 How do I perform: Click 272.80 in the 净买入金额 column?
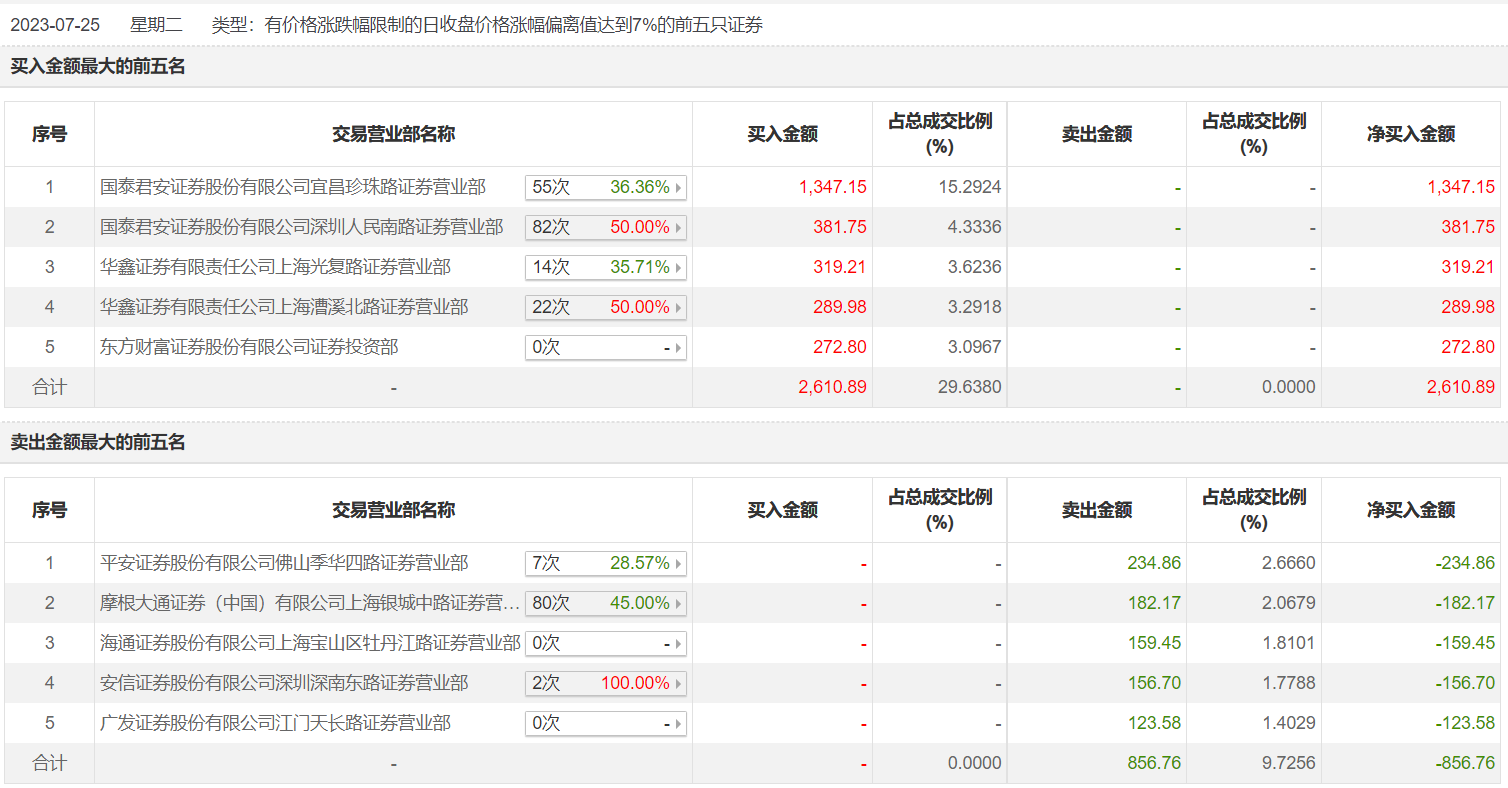(x=1468, y=347)
